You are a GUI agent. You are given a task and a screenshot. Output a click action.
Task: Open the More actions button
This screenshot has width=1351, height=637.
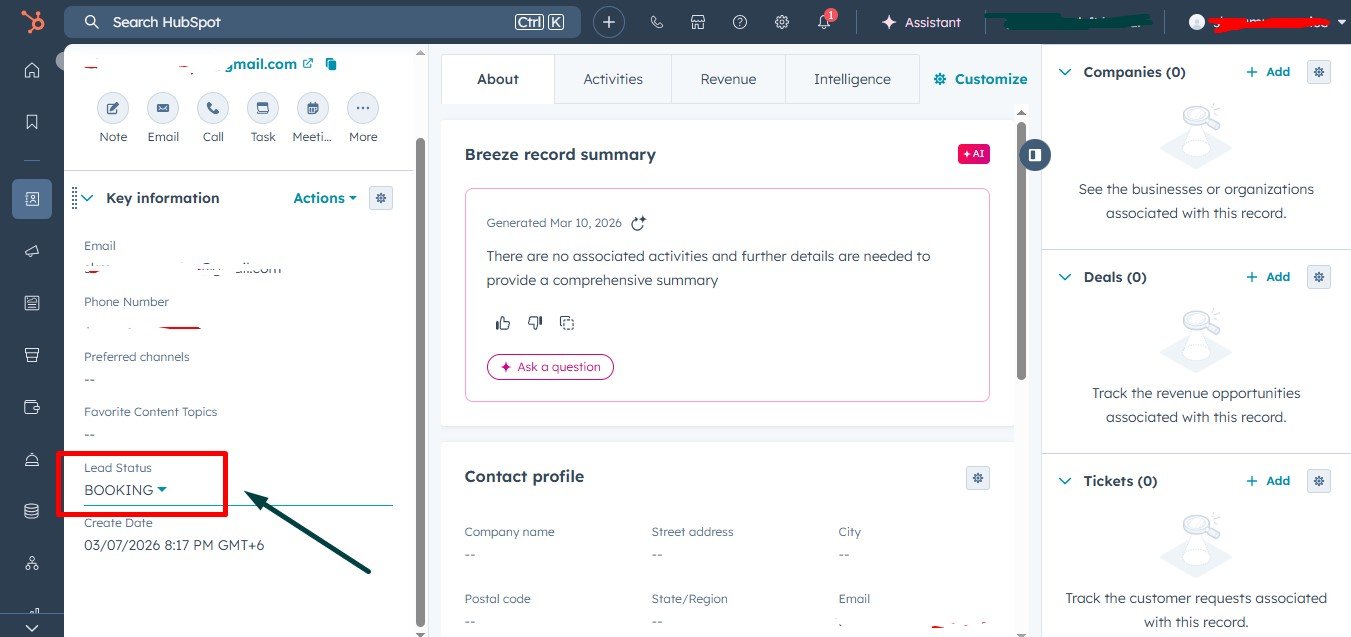[363, 108]
